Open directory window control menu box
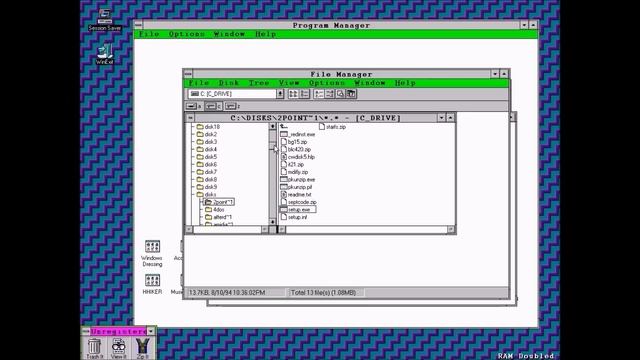The width and height of the screenshot is (640, 360). point(190,118)
